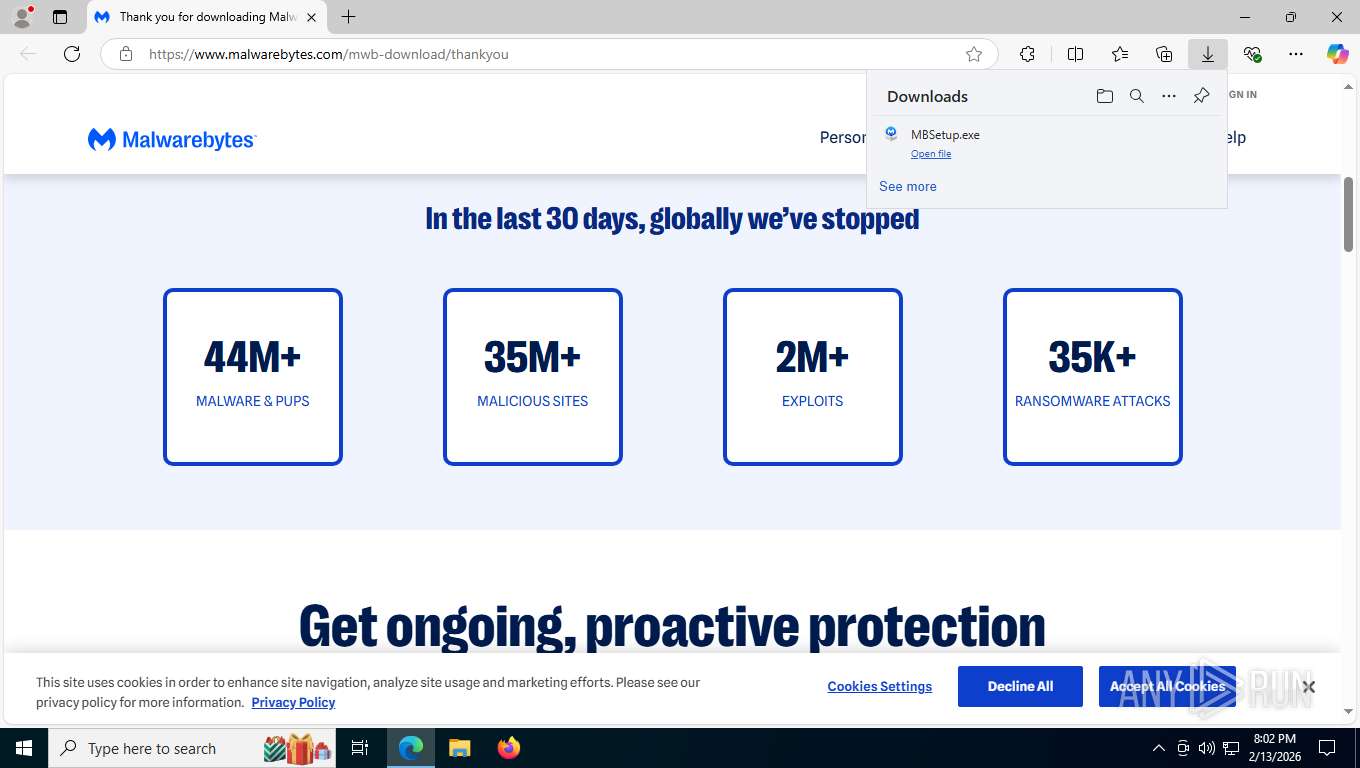Click the page vertical scrollbar thumb
This screenshot has height=768, width=1360.
click(1349, 214)
